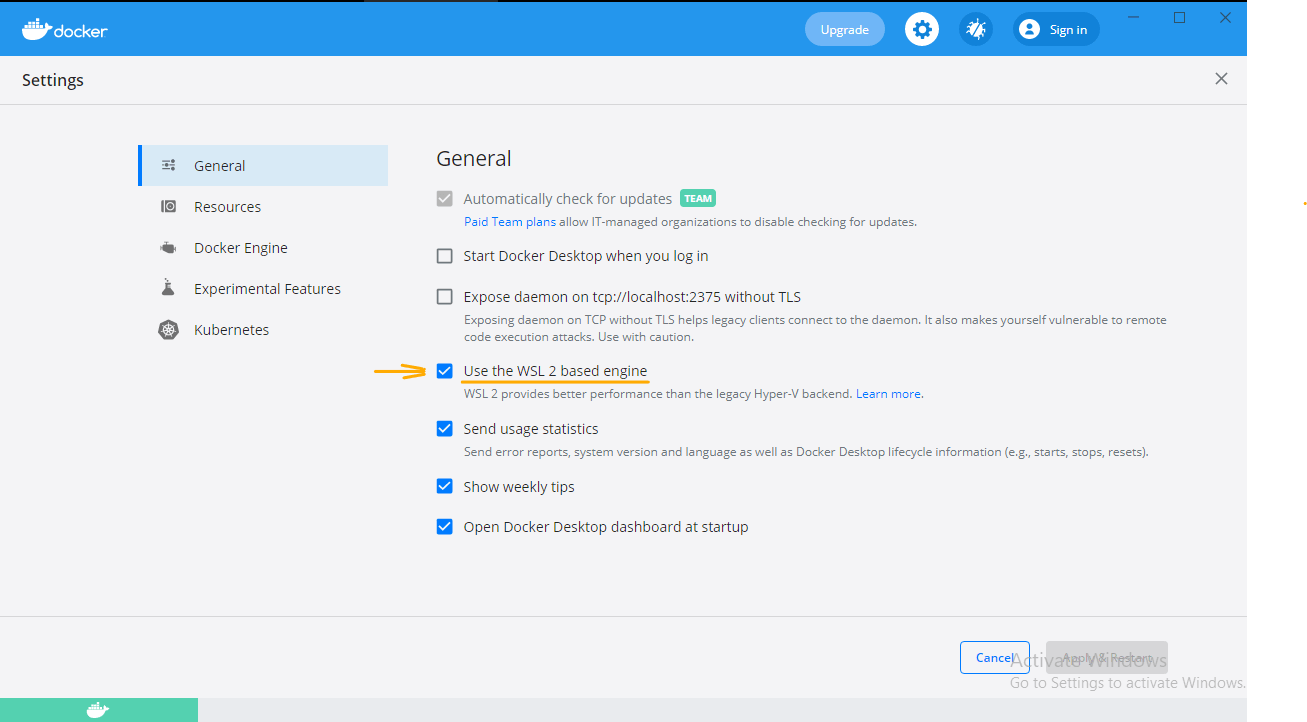Viewport: 1307px width, 722px height.
Task: Enable Start Docker Desktop when you log in
Action: [445, 256]
